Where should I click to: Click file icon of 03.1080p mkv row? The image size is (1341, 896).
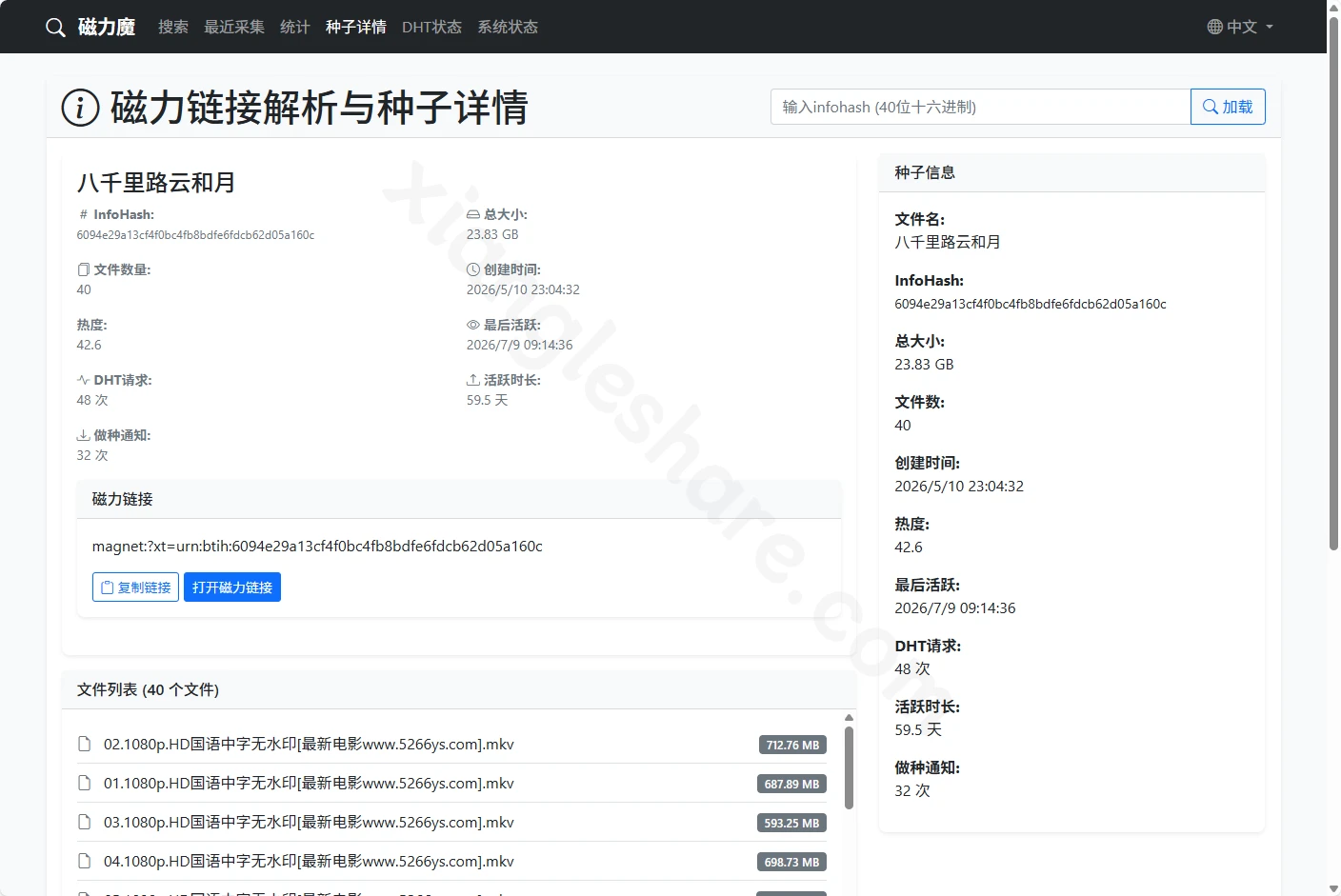pos(85,822)
